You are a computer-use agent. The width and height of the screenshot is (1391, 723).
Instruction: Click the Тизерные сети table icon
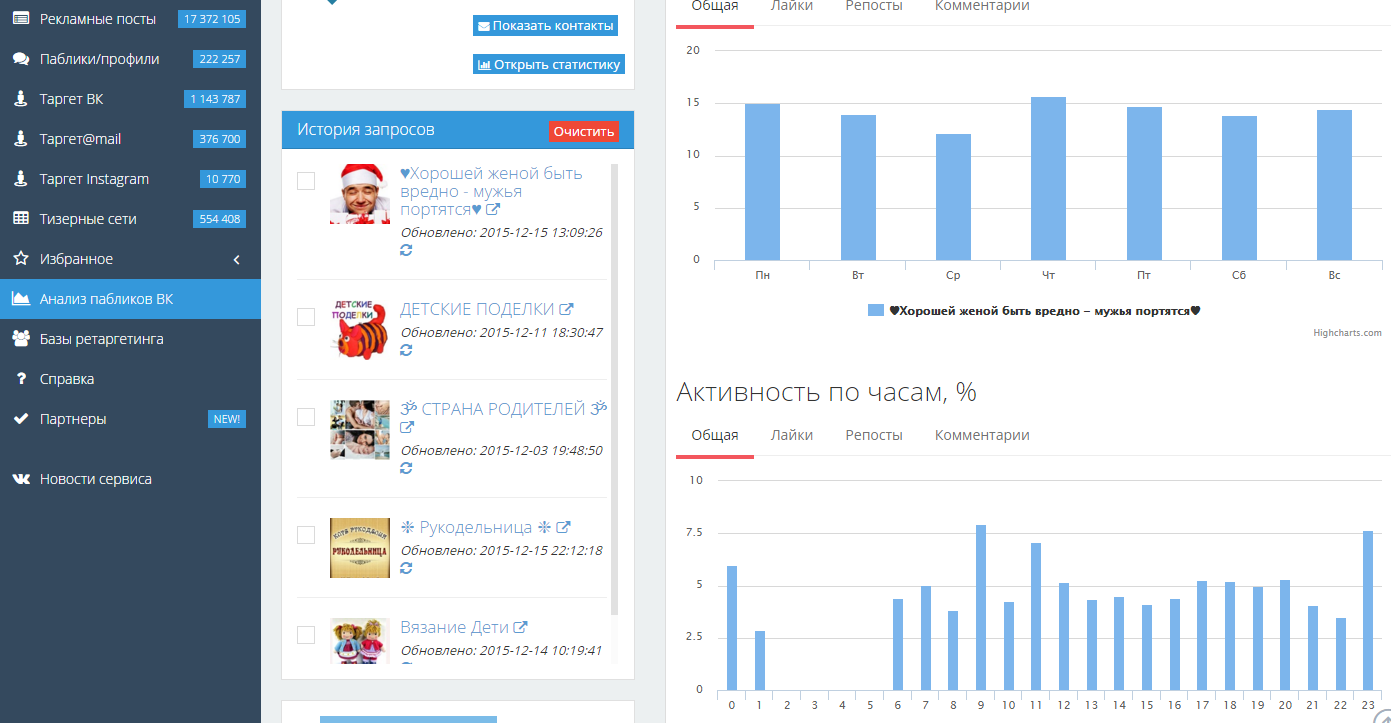(x=20, y=219)
